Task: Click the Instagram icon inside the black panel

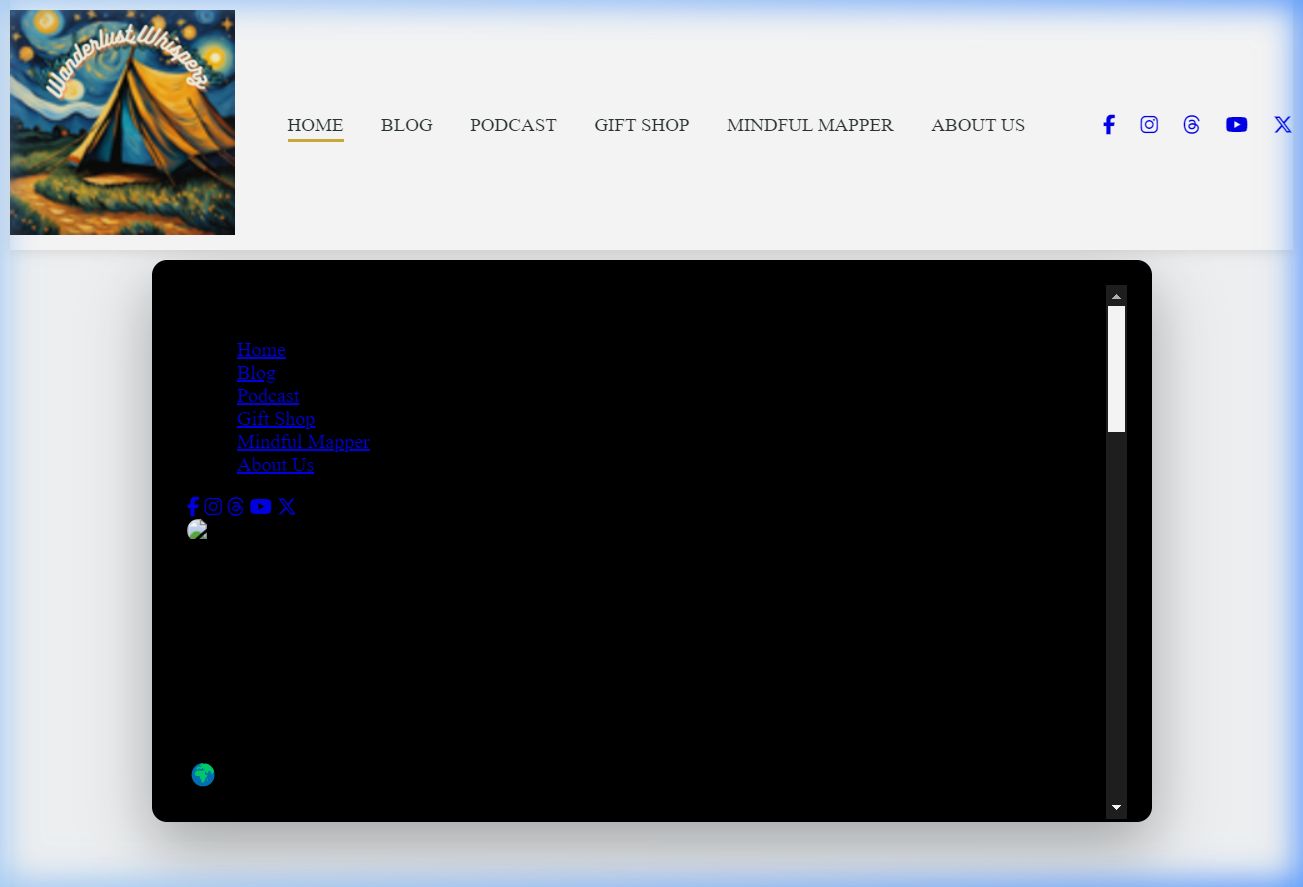Action: coord(213,507)
